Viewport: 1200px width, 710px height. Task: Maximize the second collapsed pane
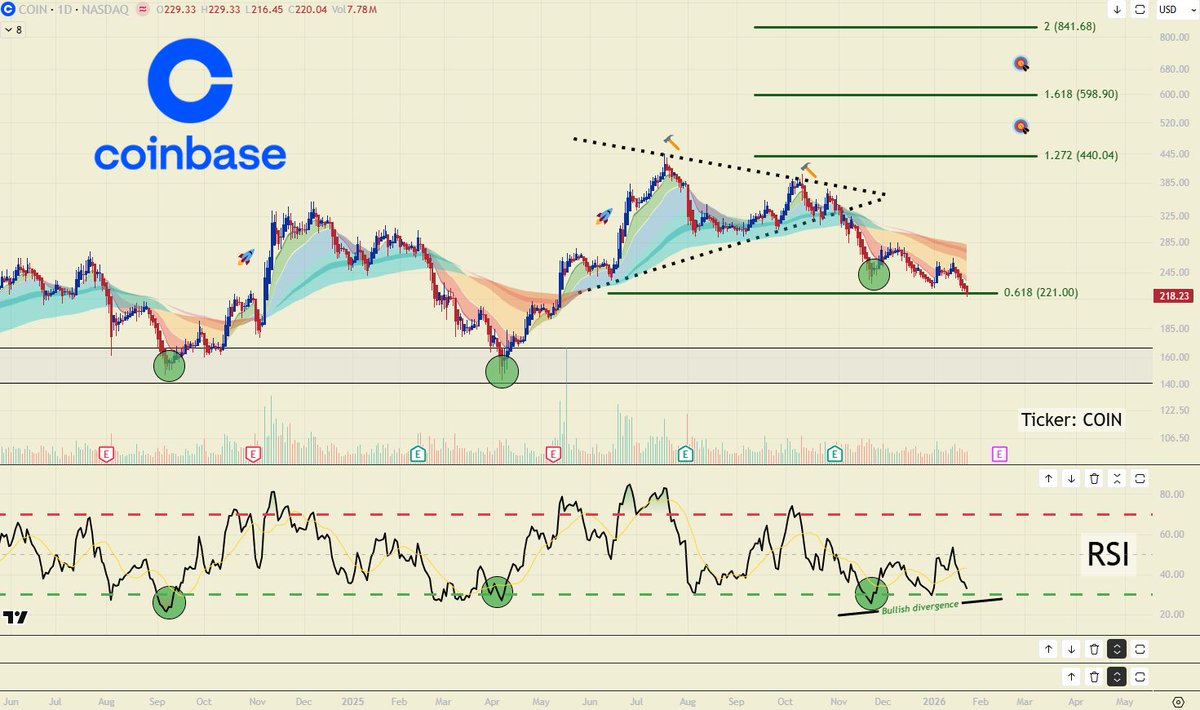tap(1140, 649)
